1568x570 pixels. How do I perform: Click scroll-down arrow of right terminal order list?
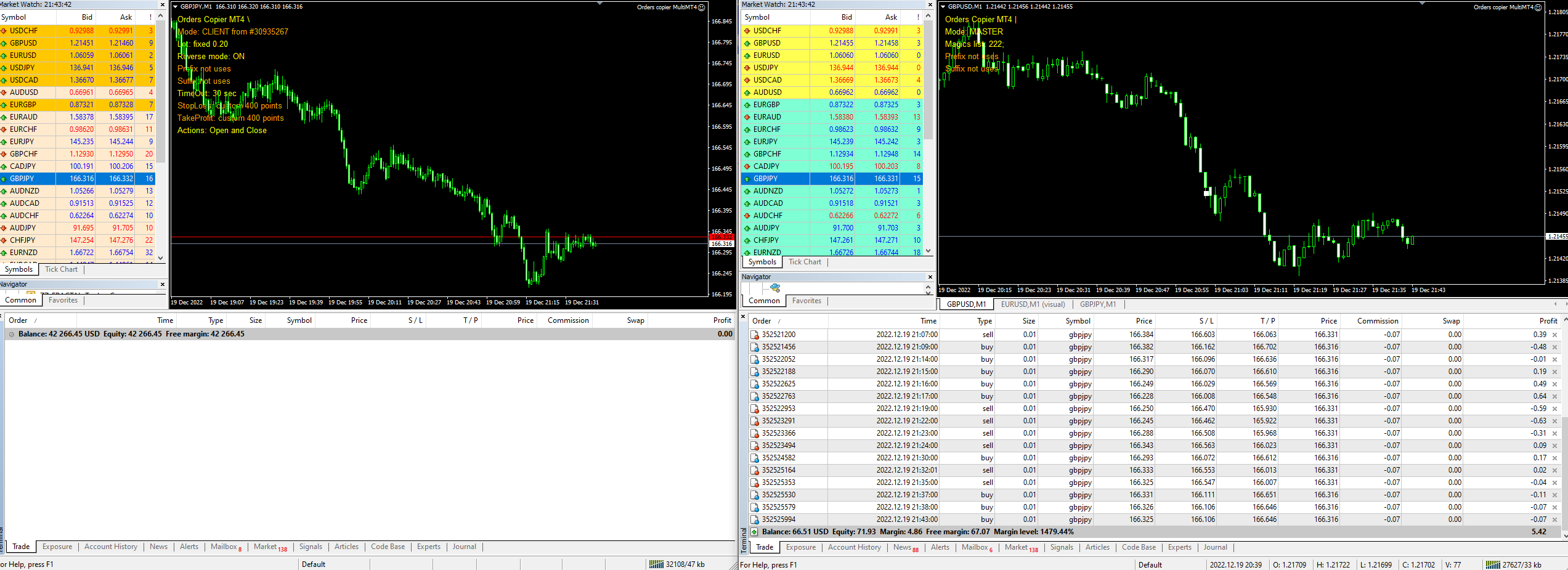point(1565,536)
